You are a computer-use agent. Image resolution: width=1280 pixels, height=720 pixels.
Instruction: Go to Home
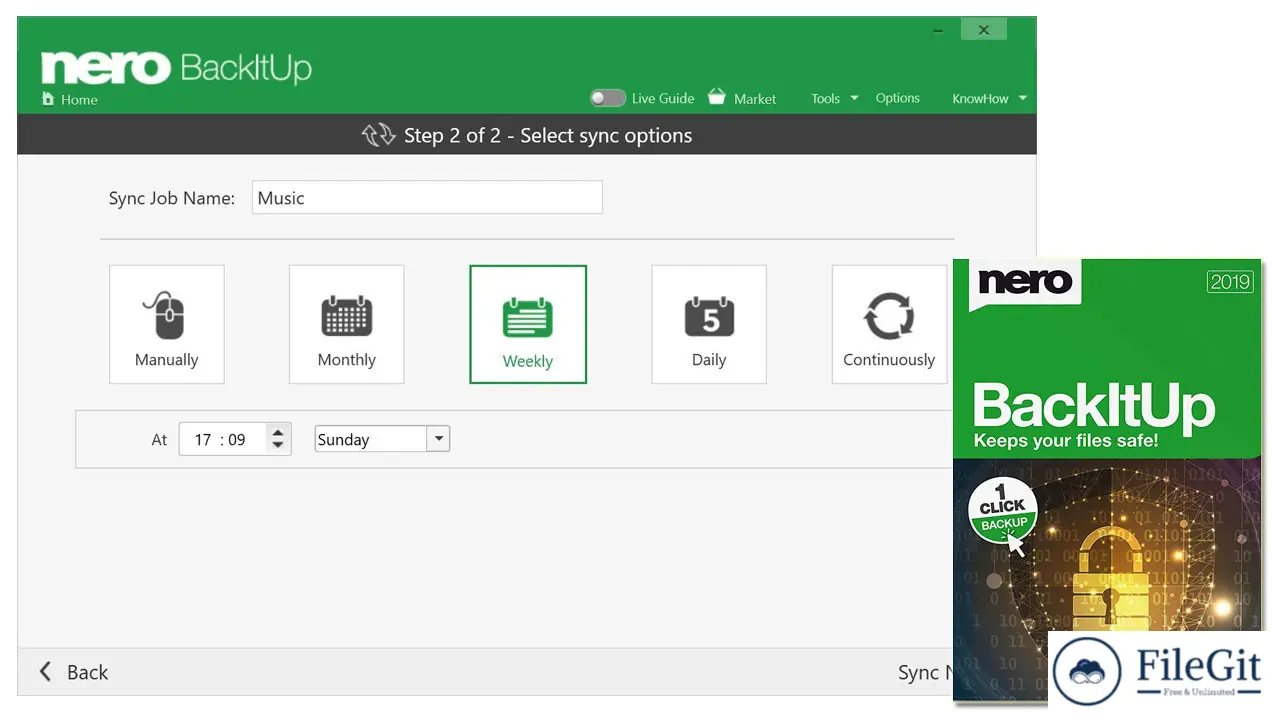[x=70, y=99]
